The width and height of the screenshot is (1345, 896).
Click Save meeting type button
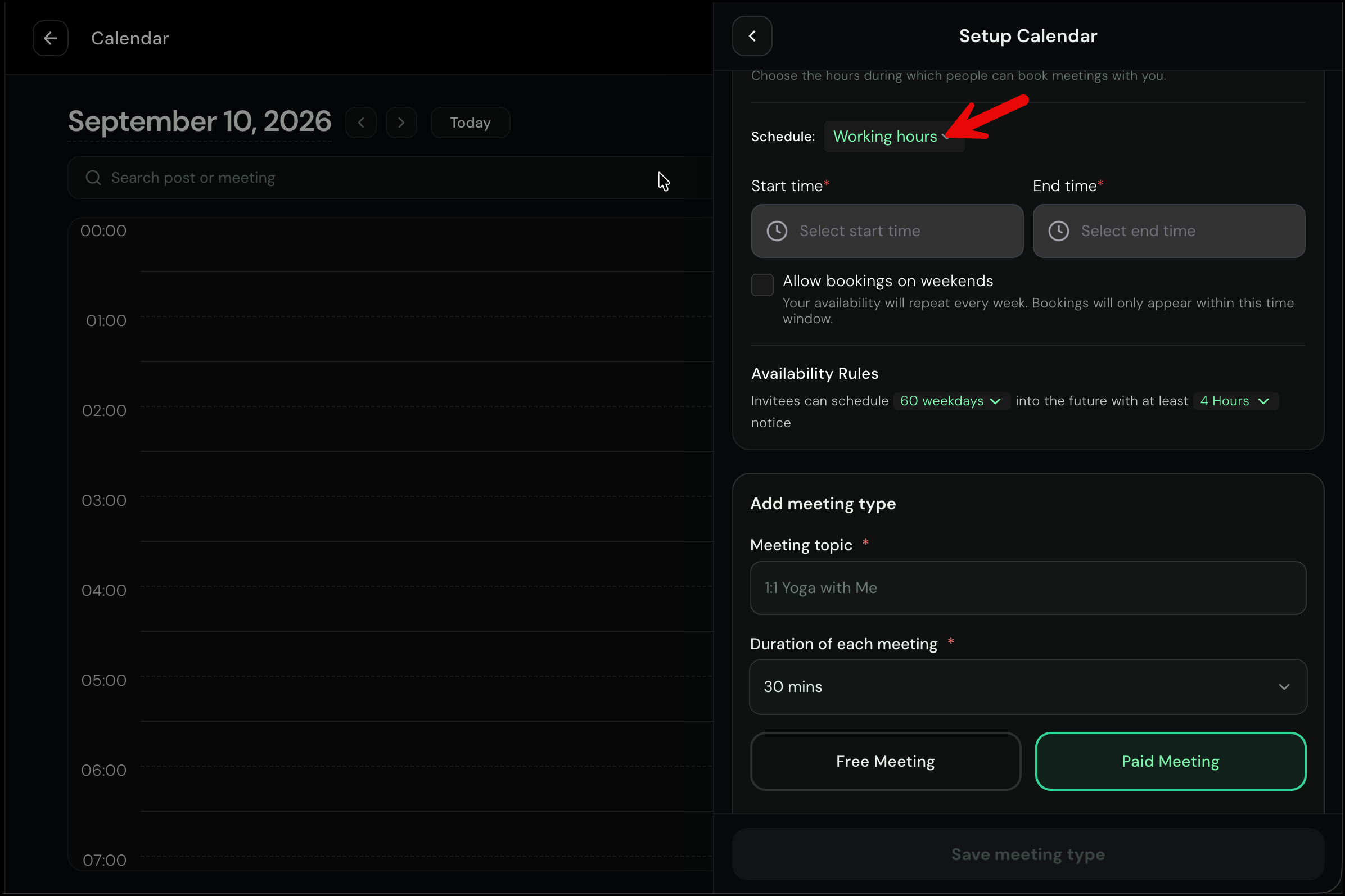pyautogui.click(x=1028, y=854)
